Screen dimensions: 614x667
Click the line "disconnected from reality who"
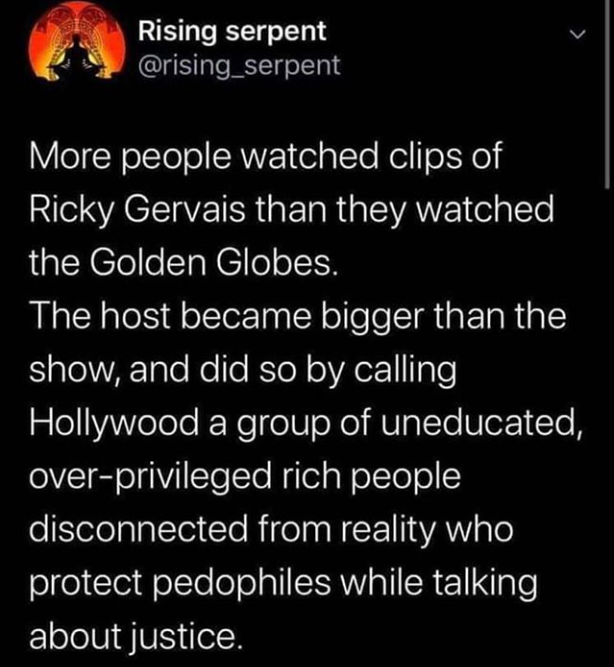pos(271,529)
